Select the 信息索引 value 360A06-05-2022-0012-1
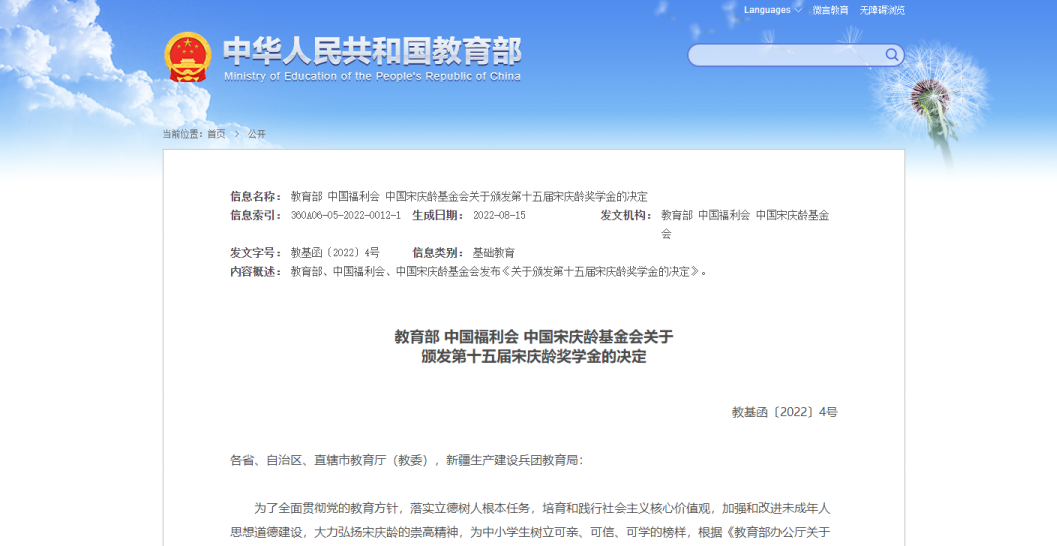 346,215
